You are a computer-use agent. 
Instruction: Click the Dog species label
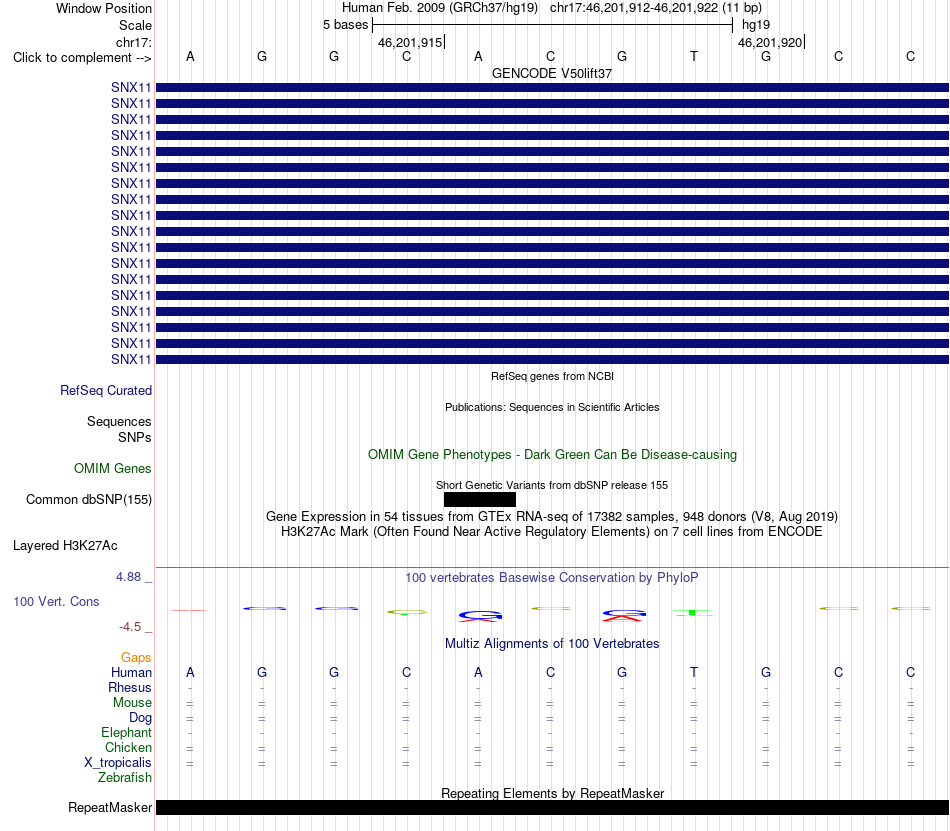(140, 718)
